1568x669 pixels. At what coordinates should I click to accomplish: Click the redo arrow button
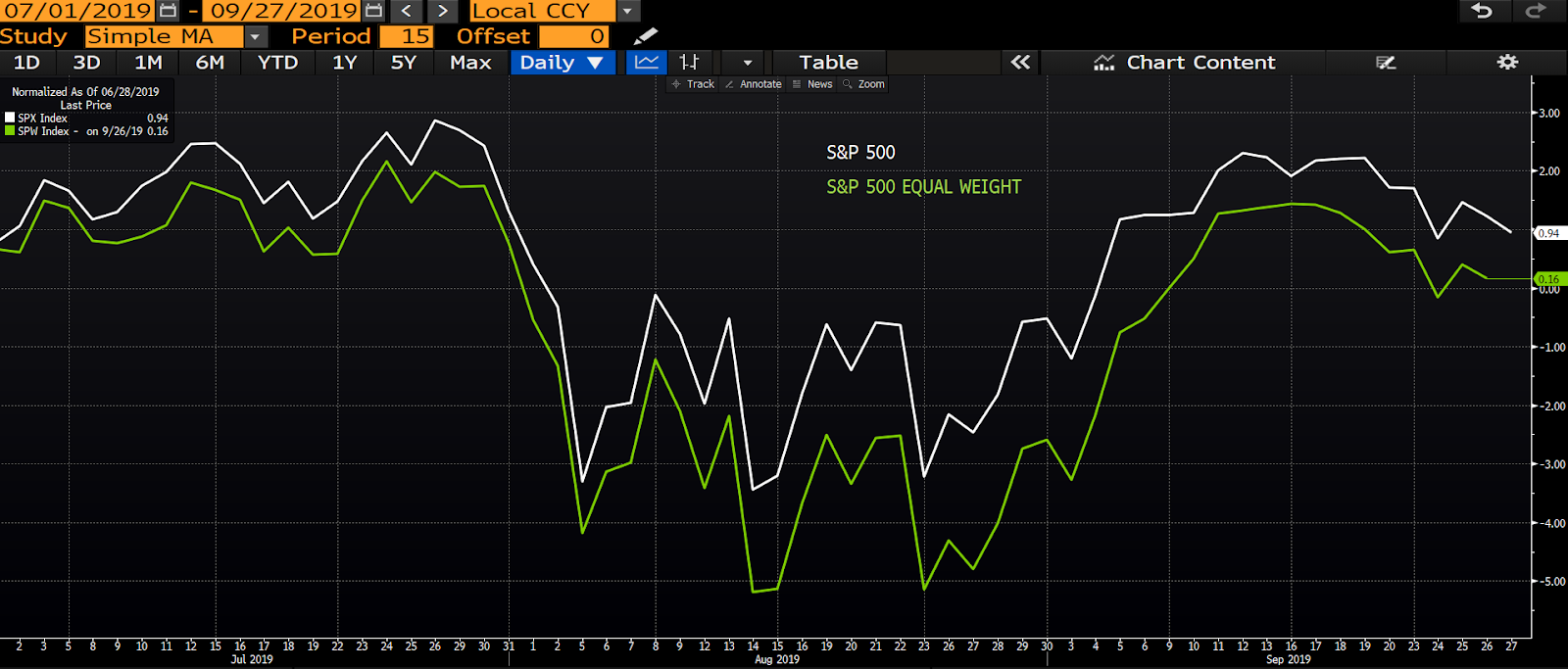tap(1536, 11)
